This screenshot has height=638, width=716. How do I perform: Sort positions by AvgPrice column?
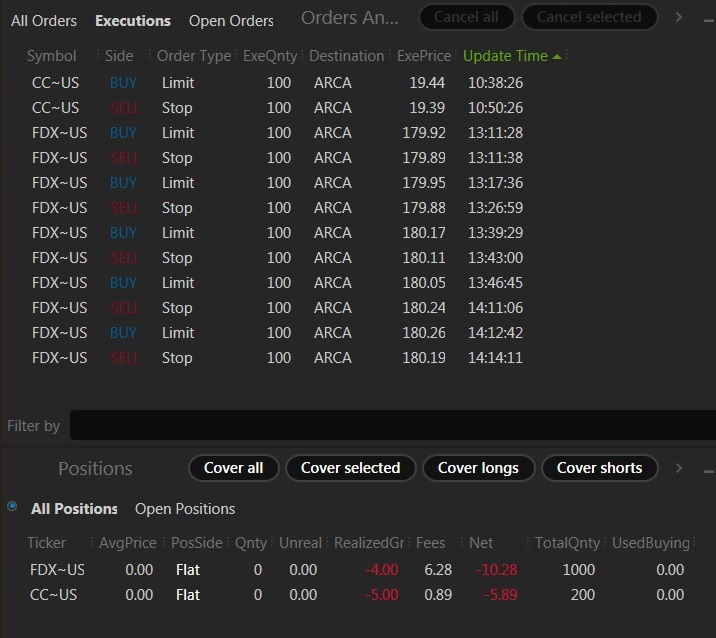(x=127, y=543)
